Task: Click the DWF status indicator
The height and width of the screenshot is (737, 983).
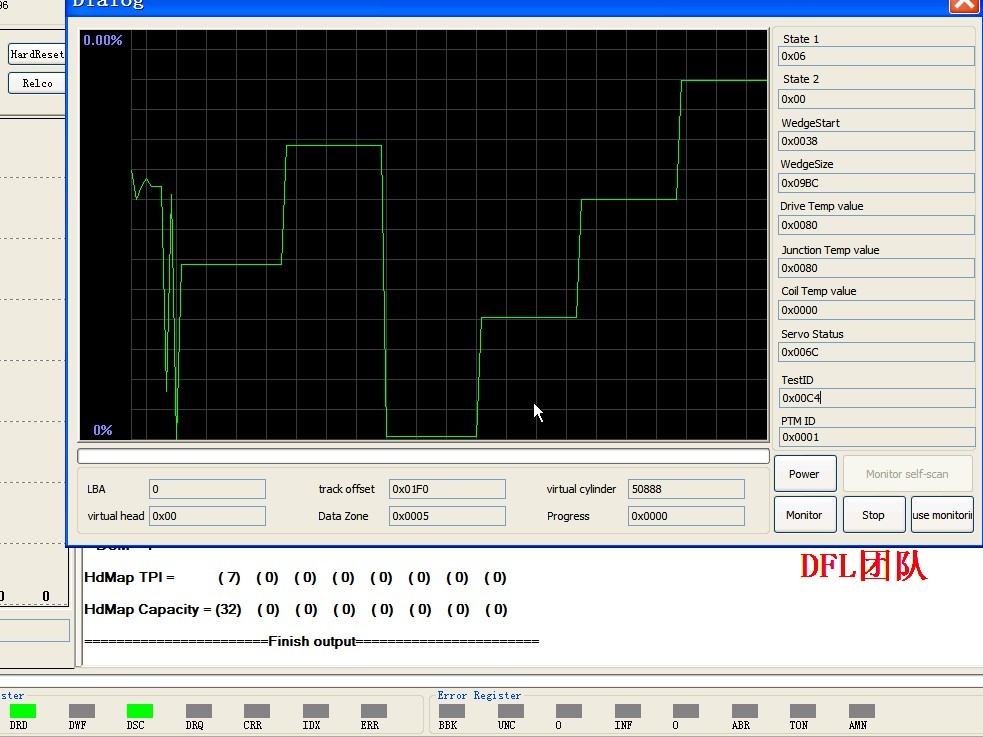Action: coord(81,711)
